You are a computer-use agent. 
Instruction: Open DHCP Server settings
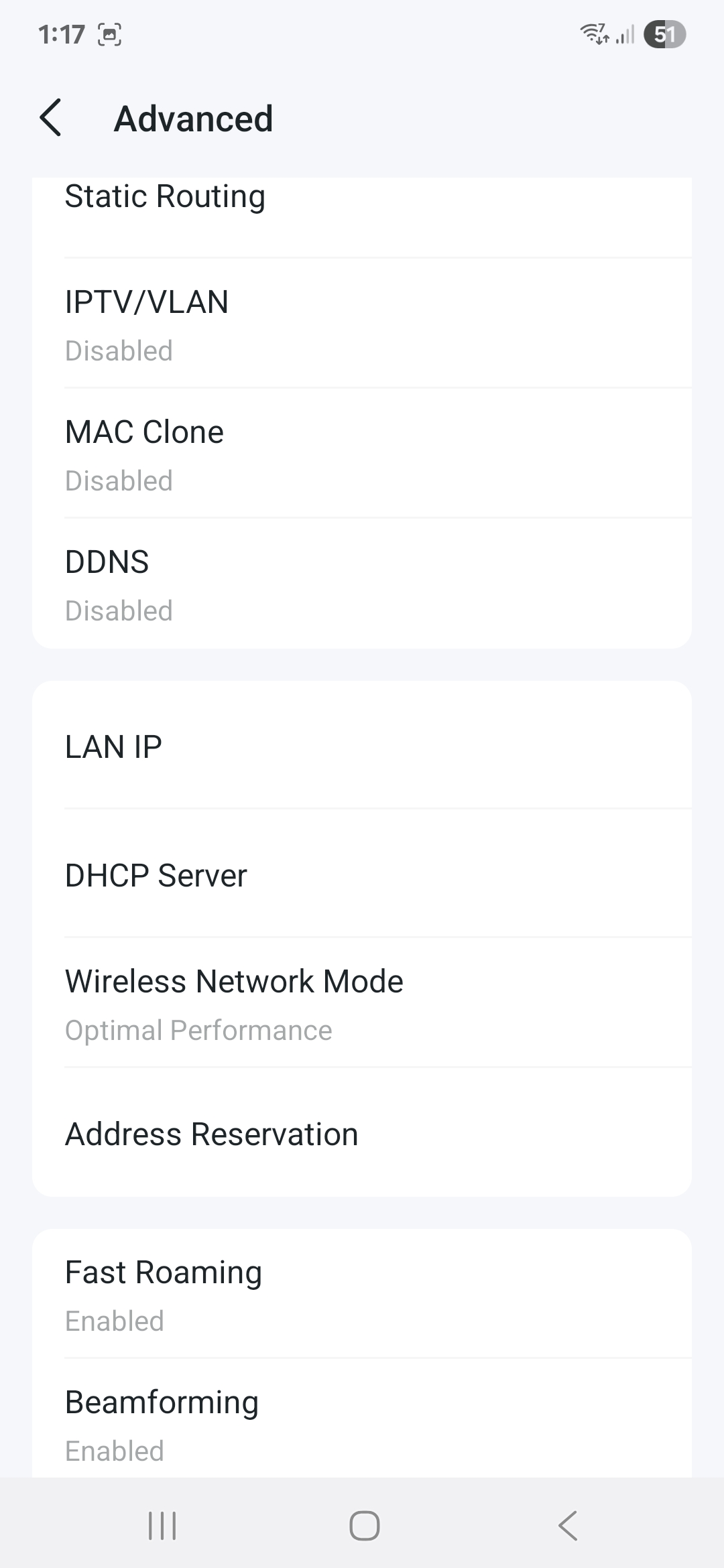[x=362, y=875]
